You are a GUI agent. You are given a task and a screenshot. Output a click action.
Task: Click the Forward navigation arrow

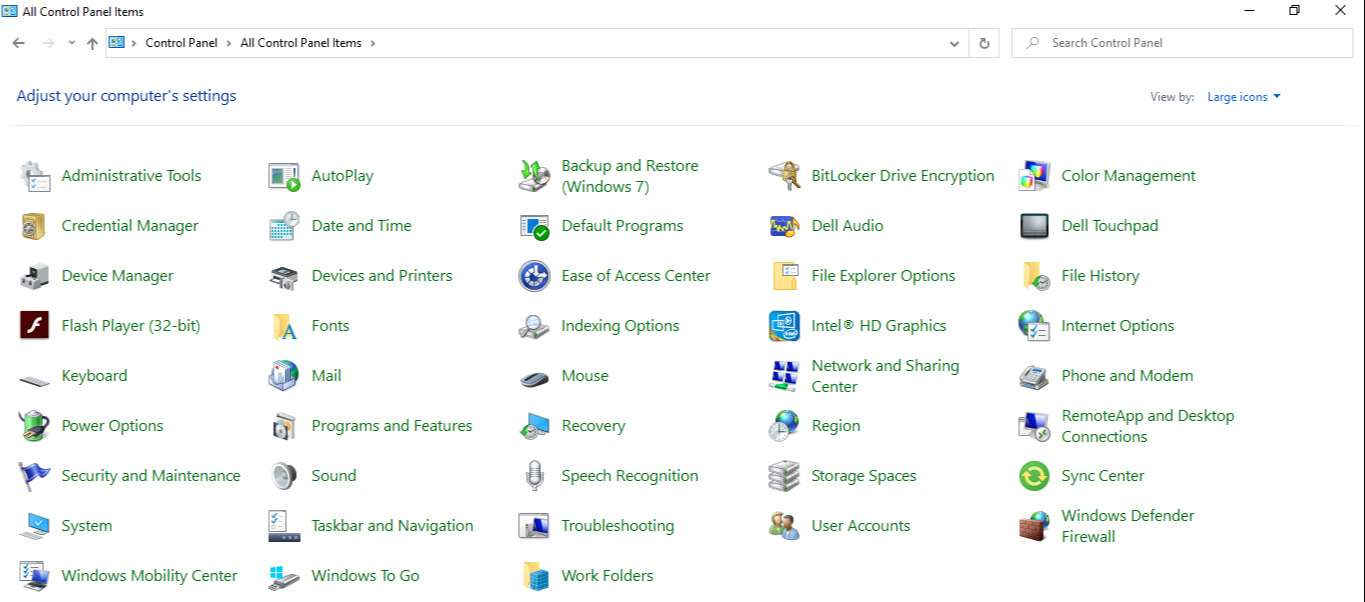click(x=47, y=43)
